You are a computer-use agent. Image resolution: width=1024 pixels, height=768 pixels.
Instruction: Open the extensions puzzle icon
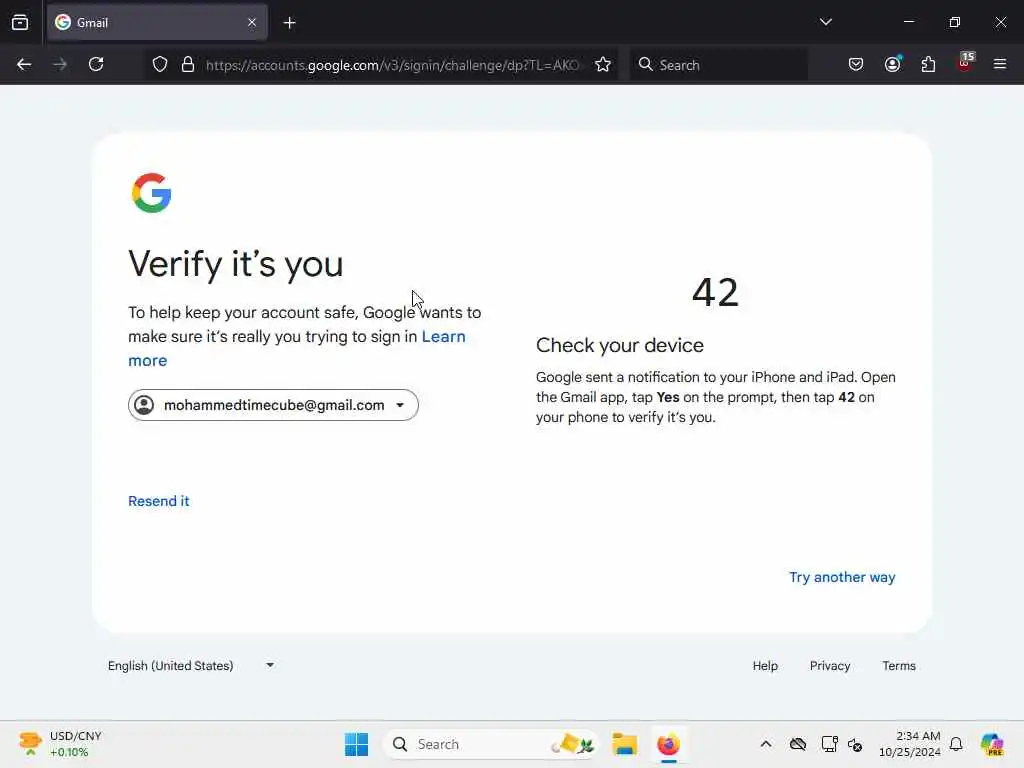[928, 65]
